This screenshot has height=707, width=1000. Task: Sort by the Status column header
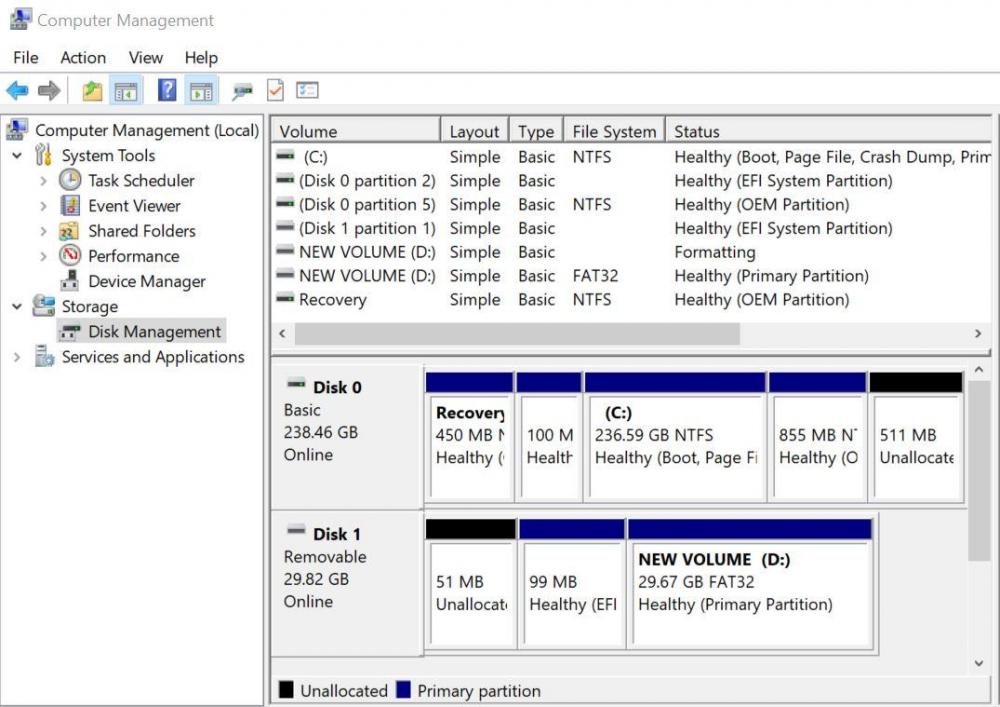tap(828, 130)
